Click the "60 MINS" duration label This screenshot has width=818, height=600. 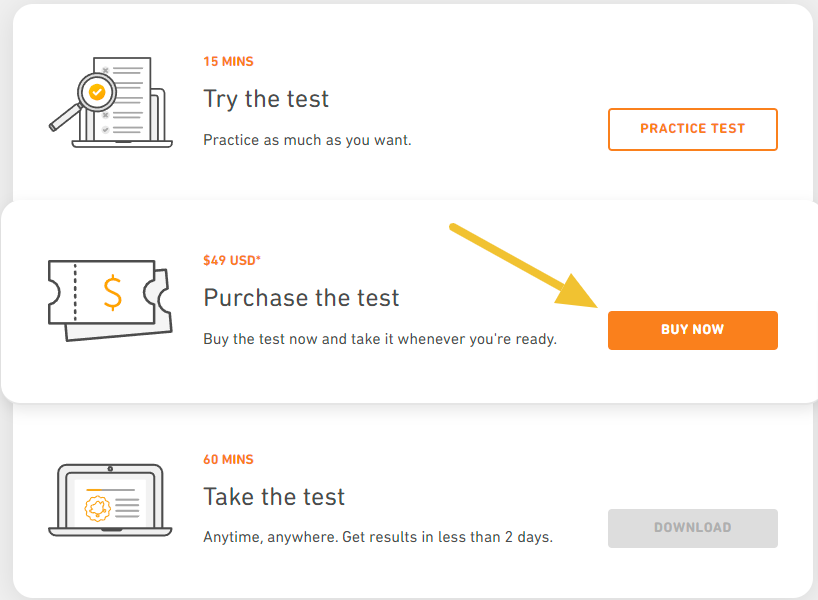pos(228,460)
